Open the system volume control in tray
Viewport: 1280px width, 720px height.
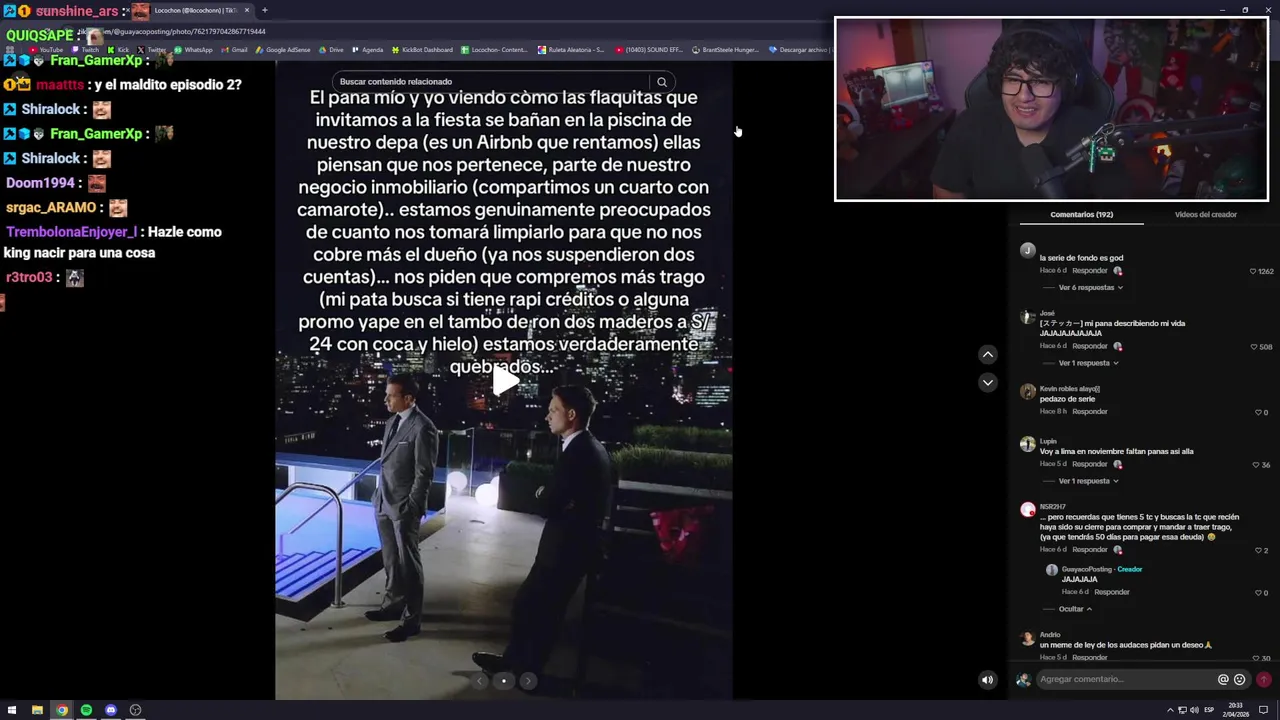pyautogui.click(x=1194, y=710)
